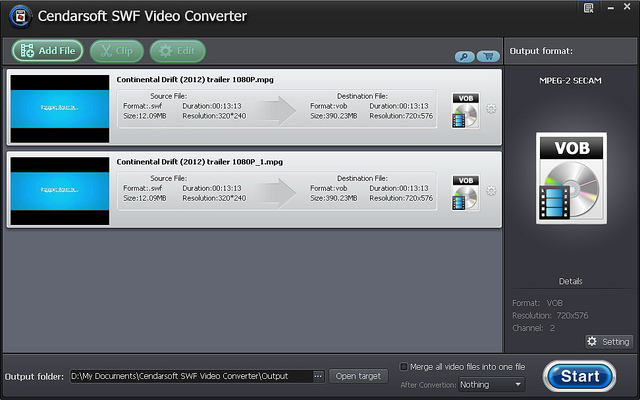This screenshot has width=640, height=400.
Task: Click Open target button
Action: [x=358, y=376]
